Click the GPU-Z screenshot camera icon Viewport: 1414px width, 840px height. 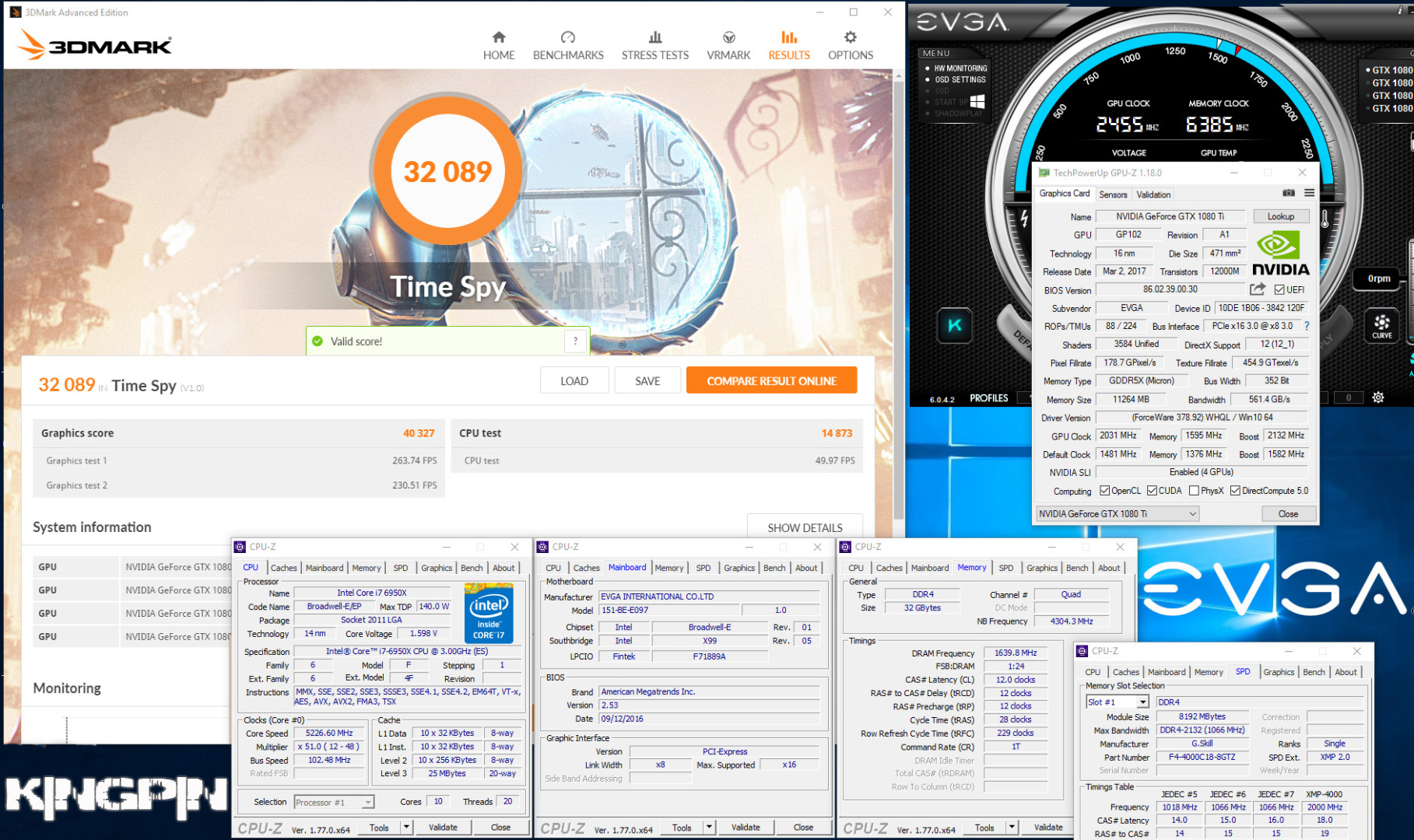pyautogui.click(x=1289, y=193)
